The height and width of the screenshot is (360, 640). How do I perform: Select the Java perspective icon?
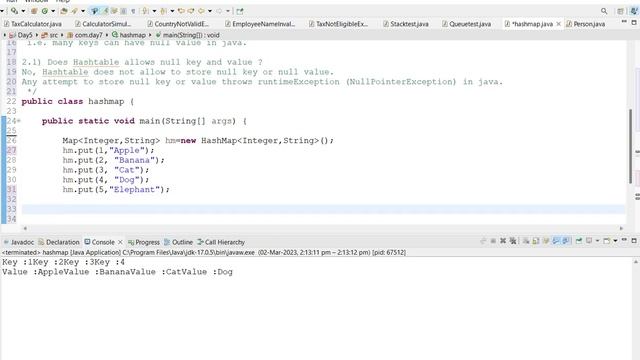(634, 11)
